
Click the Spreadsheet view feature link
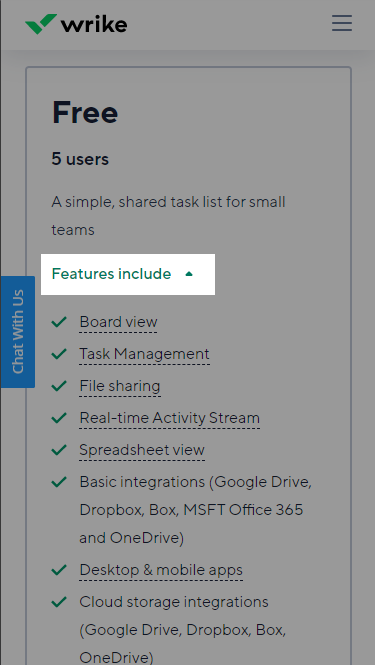[142, 450]
